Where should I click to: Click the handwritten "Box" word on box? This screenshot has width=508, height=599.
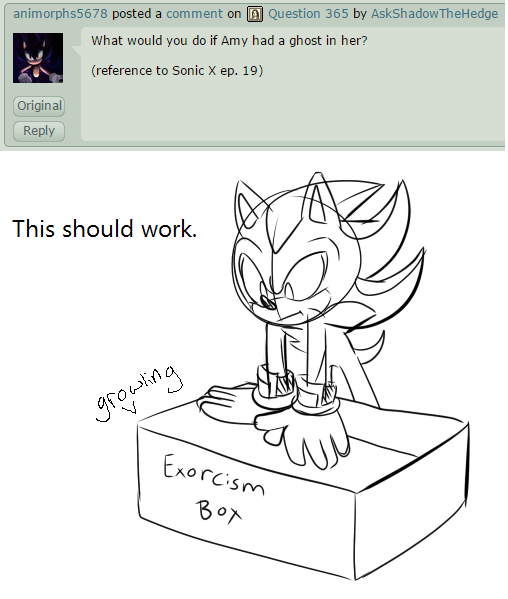[219, 512]
